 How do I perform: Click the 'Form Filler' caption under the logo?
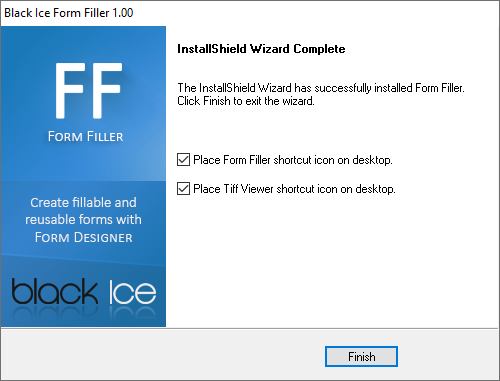pyautogui.click(x=85, y=137)
